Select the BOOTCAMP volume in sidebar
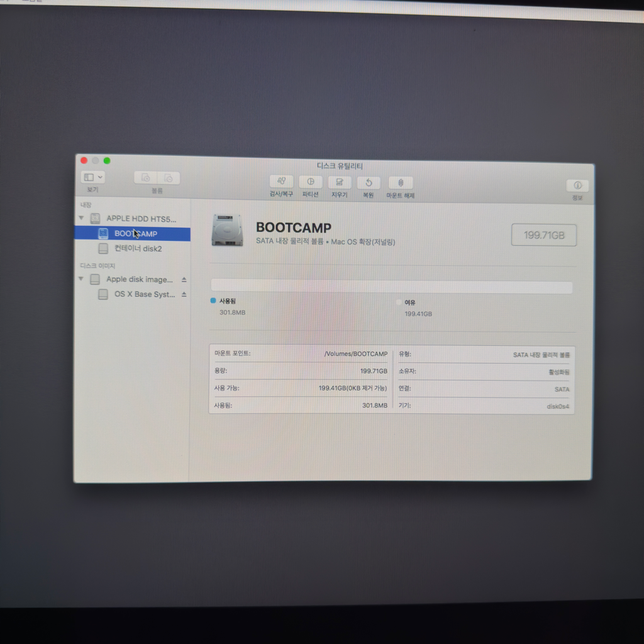 (135, 234)
